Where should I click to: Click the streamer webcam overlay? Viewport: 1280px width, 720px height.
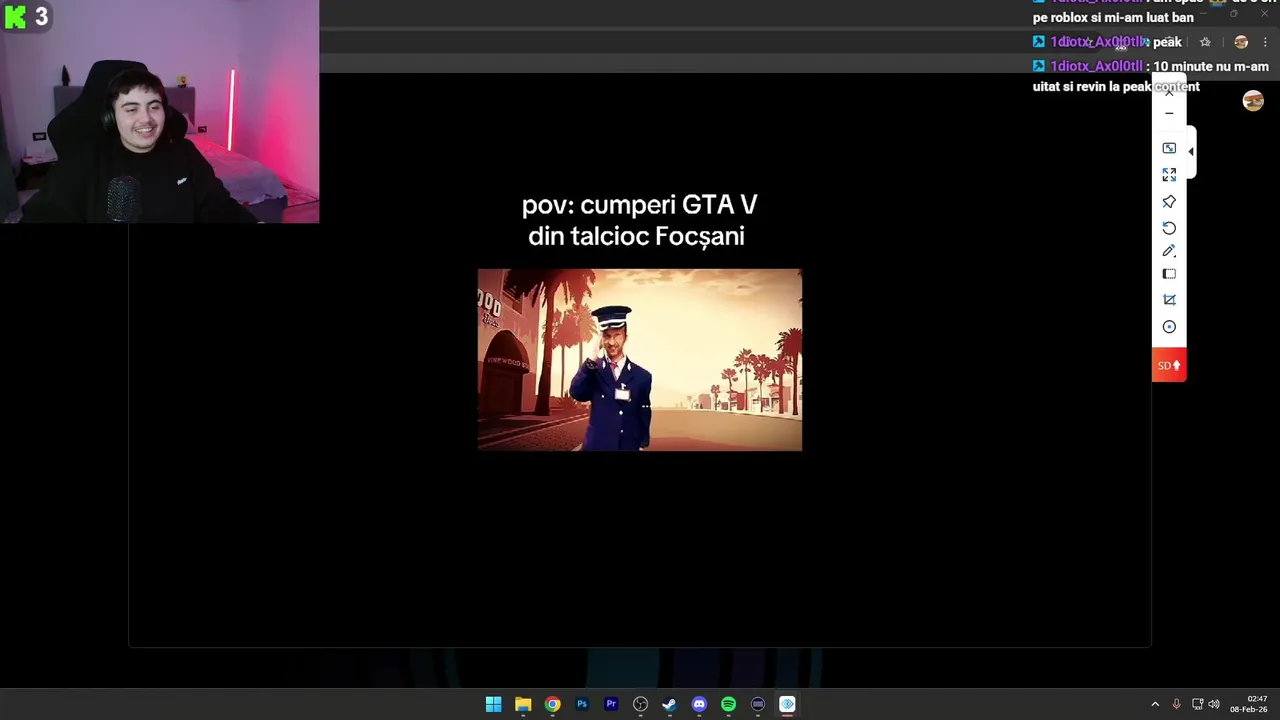pos(160,111)
